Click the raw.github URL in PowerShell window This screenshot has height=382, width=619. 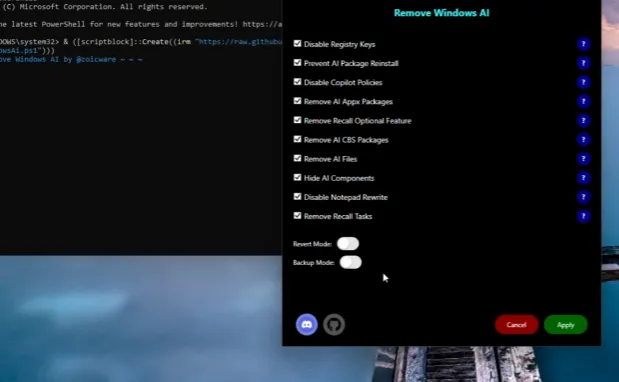click(239, 42)
